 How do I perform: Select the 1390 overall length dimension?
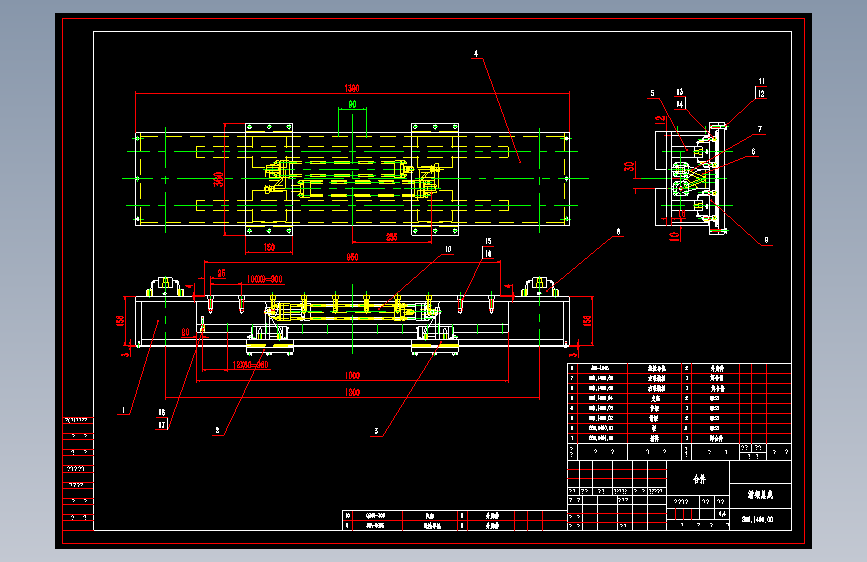coord(352,88)
